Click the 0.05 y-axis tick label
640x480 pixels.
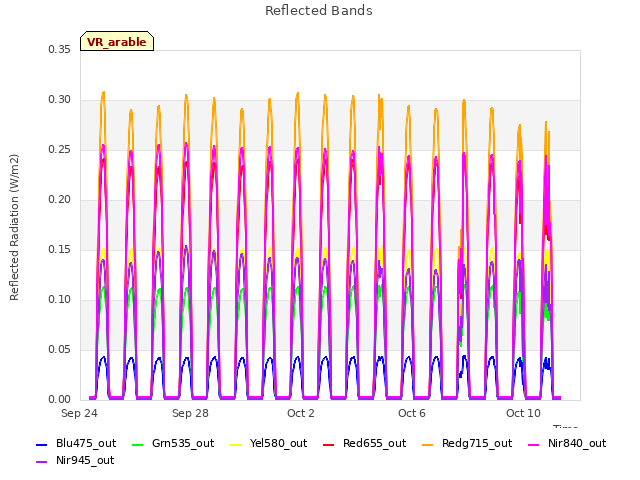60,349
